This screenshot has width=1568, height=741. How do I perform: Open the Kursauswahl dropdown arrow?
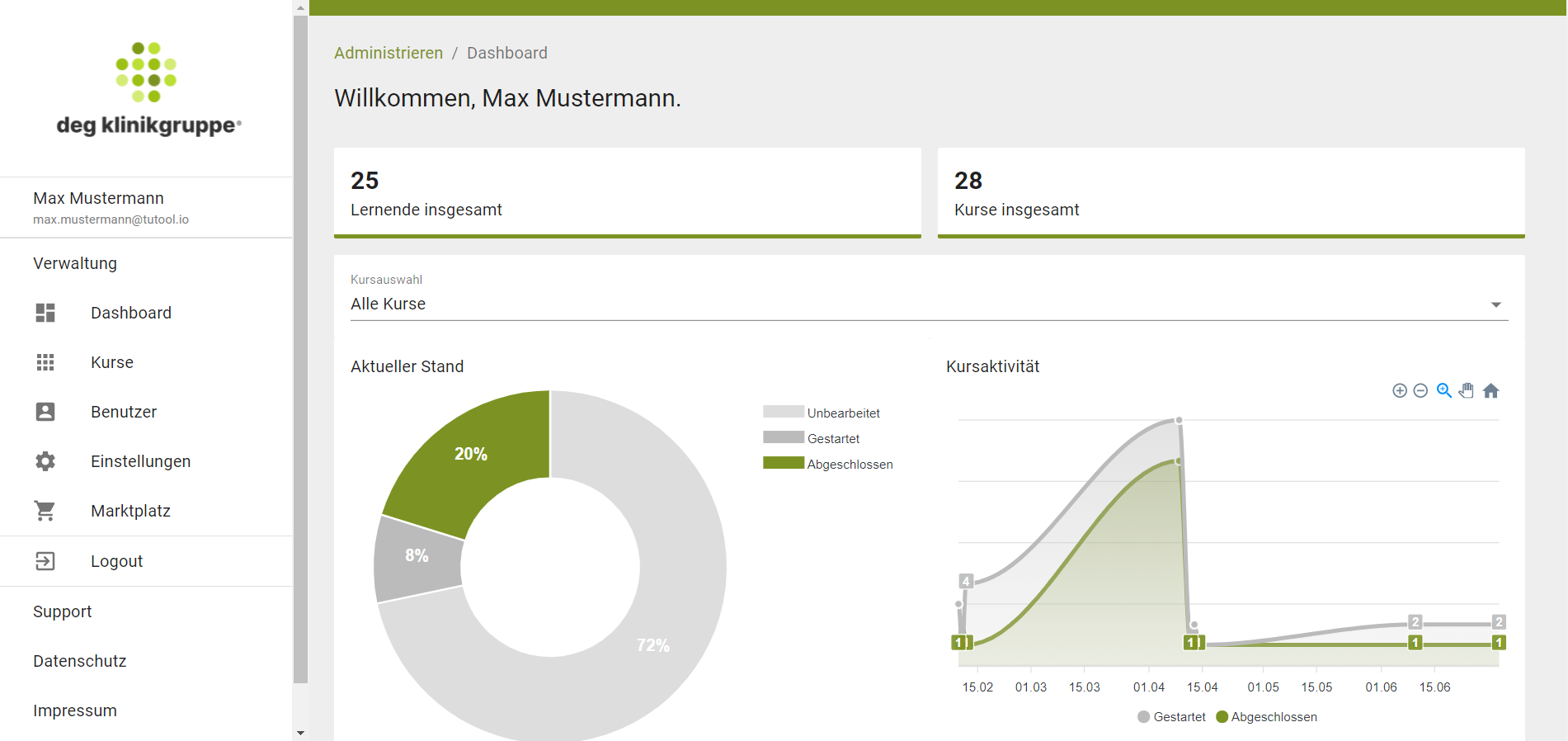click(x=1495, y=304)
